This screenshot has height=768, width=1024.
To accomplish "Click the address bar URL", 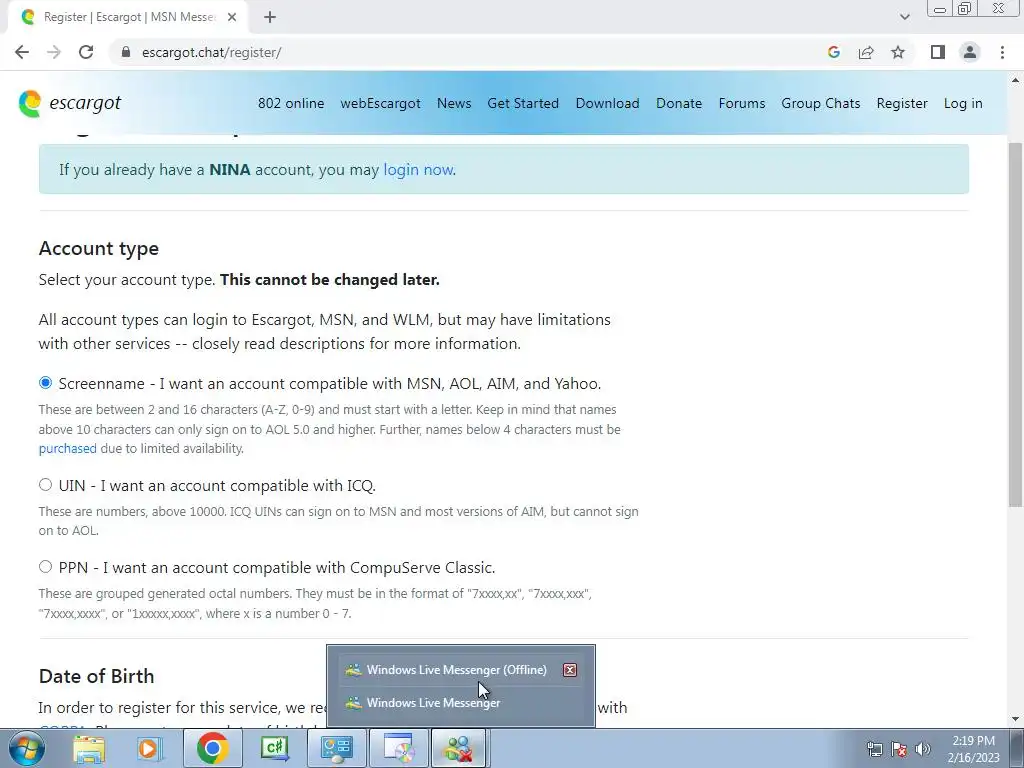I will (x=212, y=52).
